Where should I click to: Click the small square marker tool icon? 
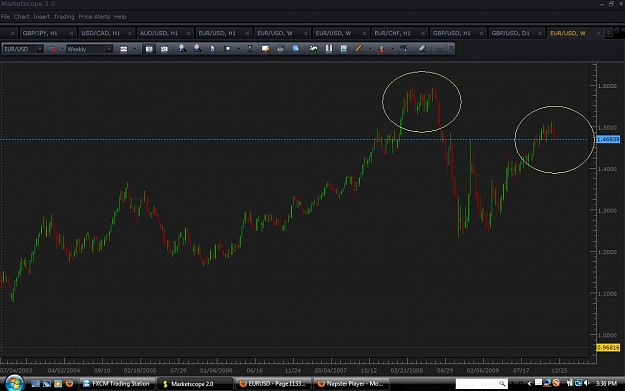click(x=227, y=49)
